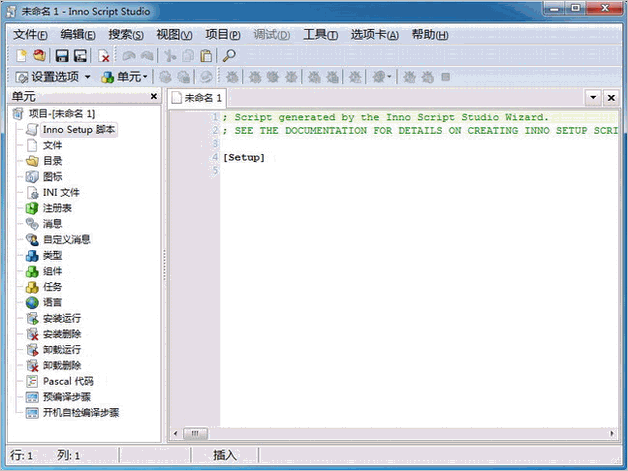
Task: Click the Save As toolbar icon
Action: point(80,56)
